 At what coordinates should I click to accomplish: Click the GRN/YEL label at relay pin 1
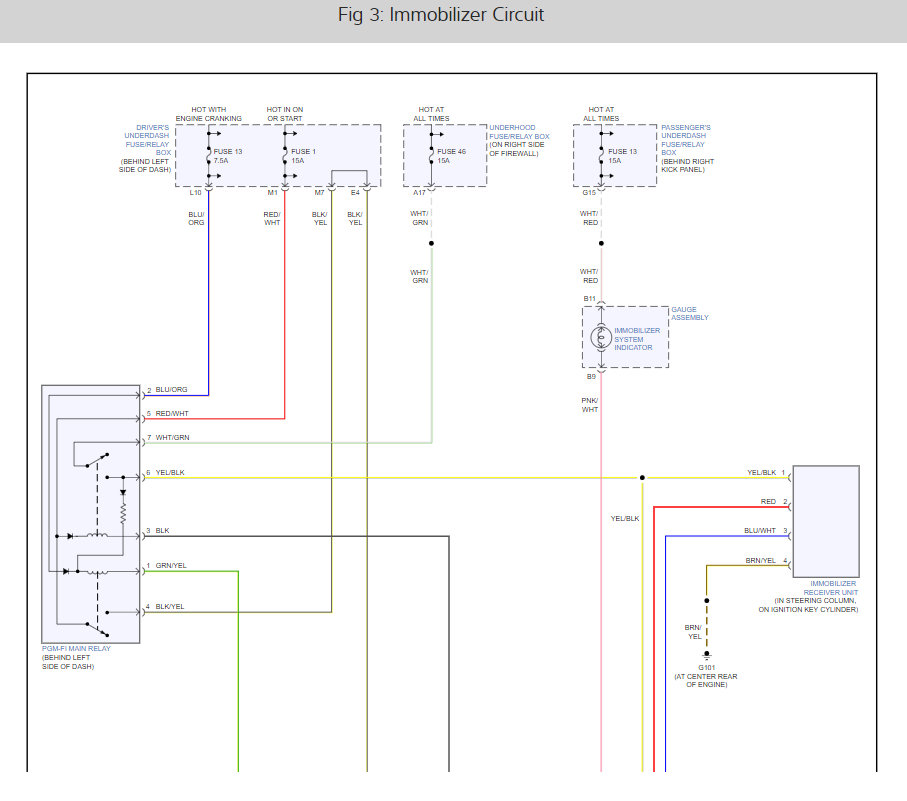[171, 566]
